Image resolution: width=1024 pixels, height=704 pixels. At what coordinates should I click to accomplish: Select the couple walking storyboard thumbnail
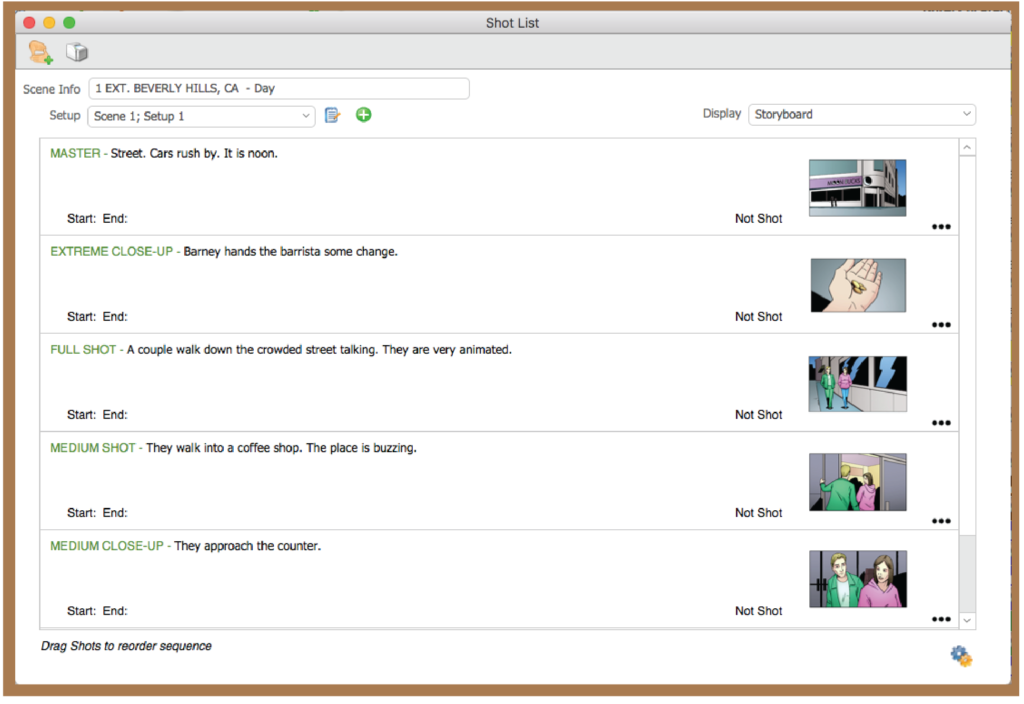pyautogui.click(x=857, y=383)
